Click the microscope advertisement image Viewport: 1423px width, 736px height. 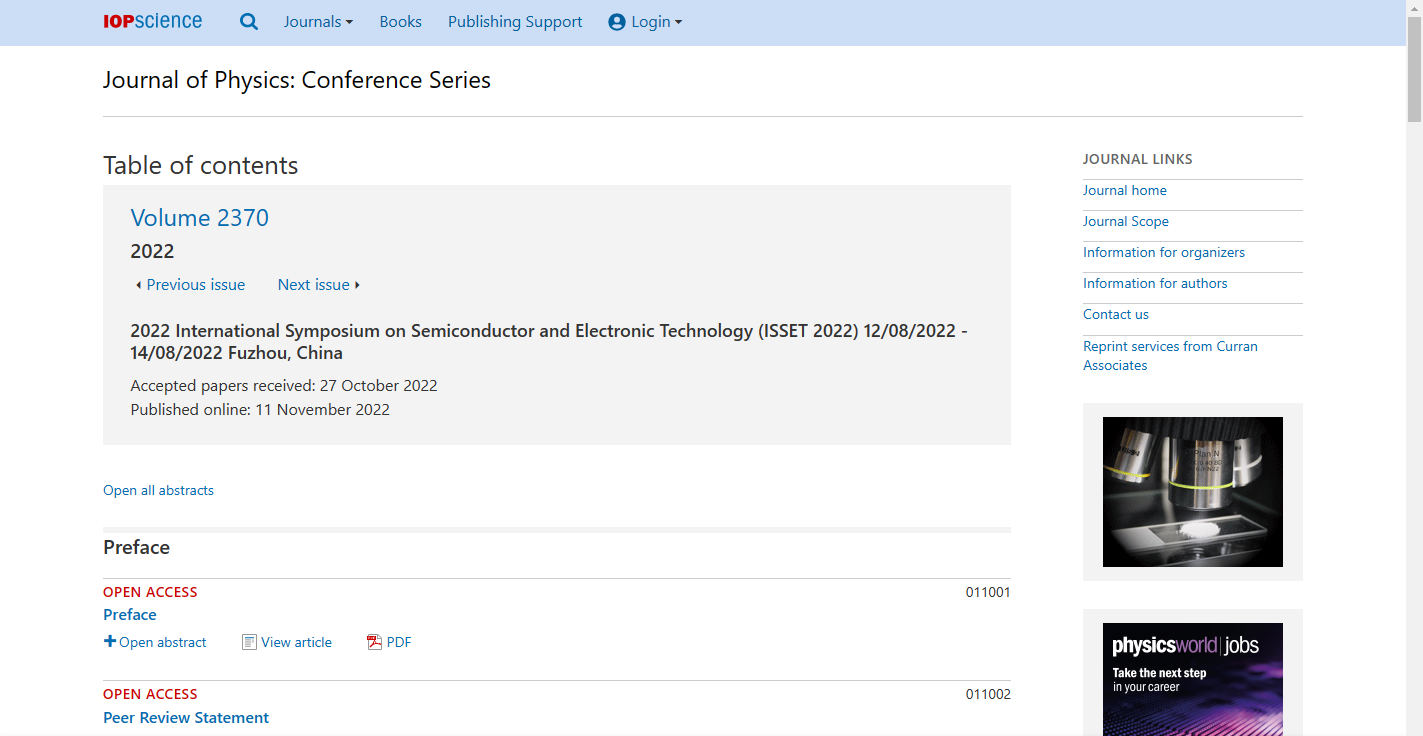coord(1192,492)
